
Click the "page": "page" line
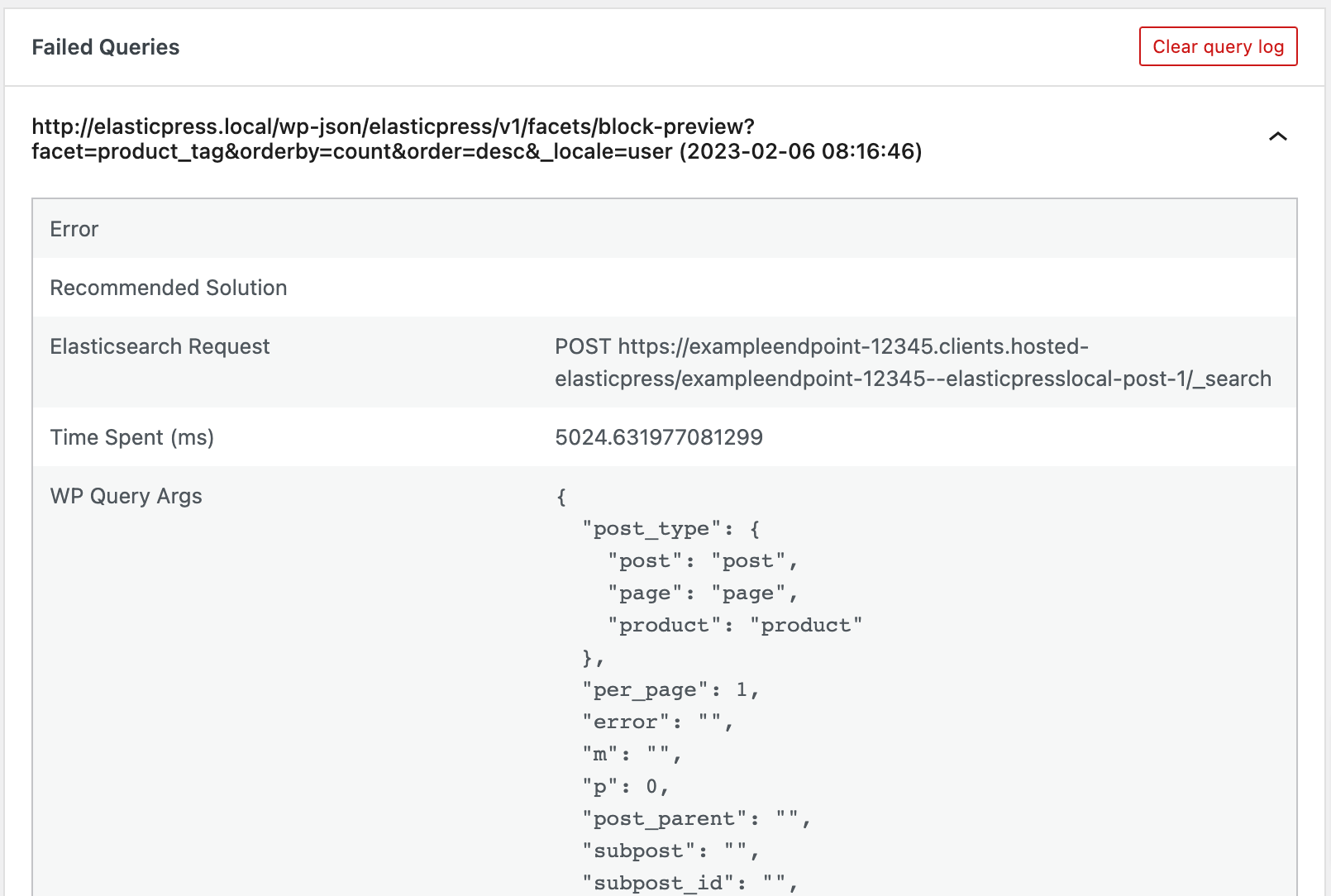click(703, 593)
